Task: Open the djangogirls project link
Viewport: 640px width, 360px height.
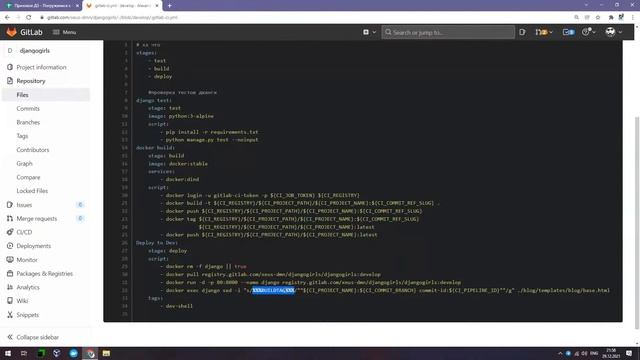Action: point(35,51)
